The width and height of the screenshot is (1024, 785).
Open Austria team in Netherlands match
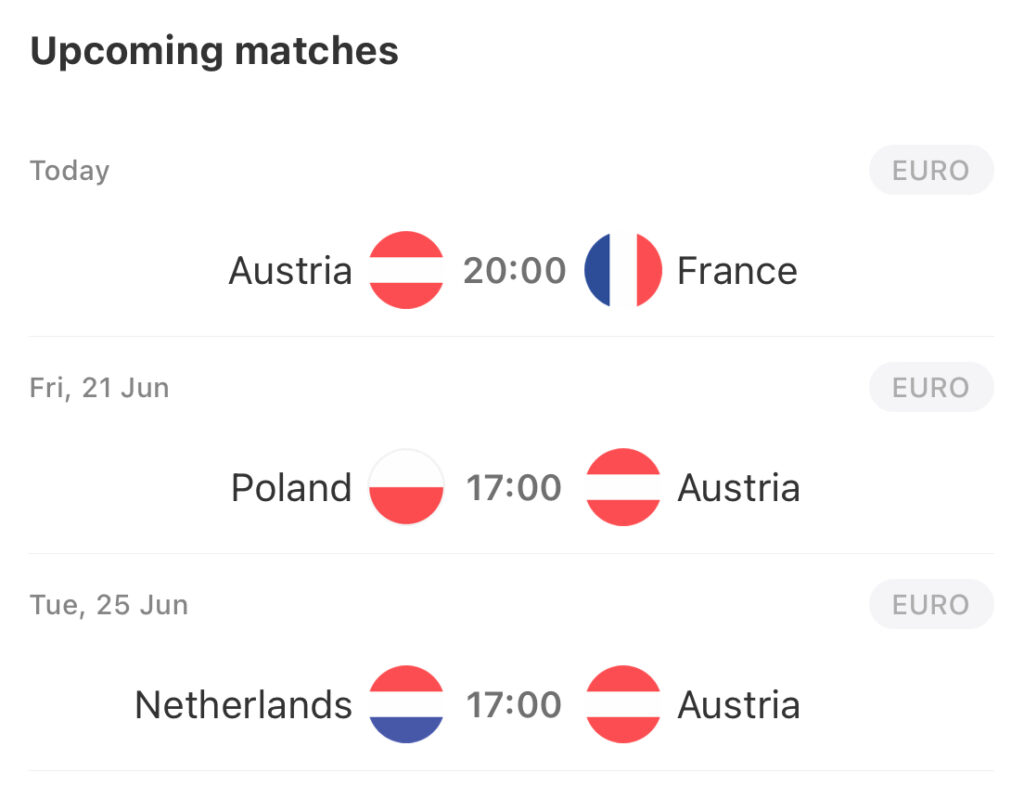click(739, 705)
